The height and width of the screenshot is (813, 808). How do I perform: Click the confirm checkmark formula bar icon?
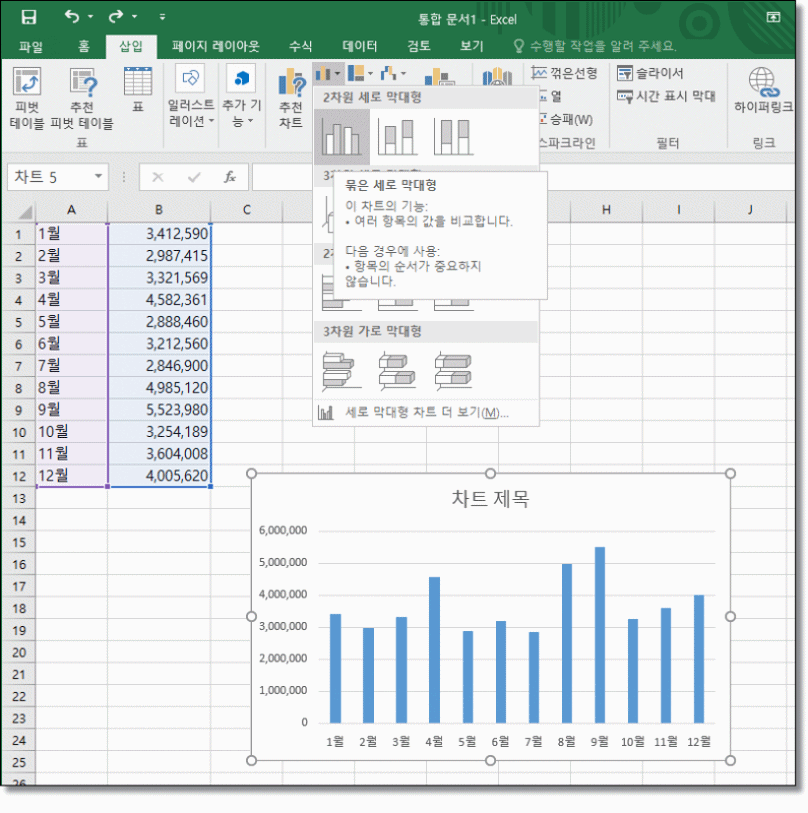point(194,177)
